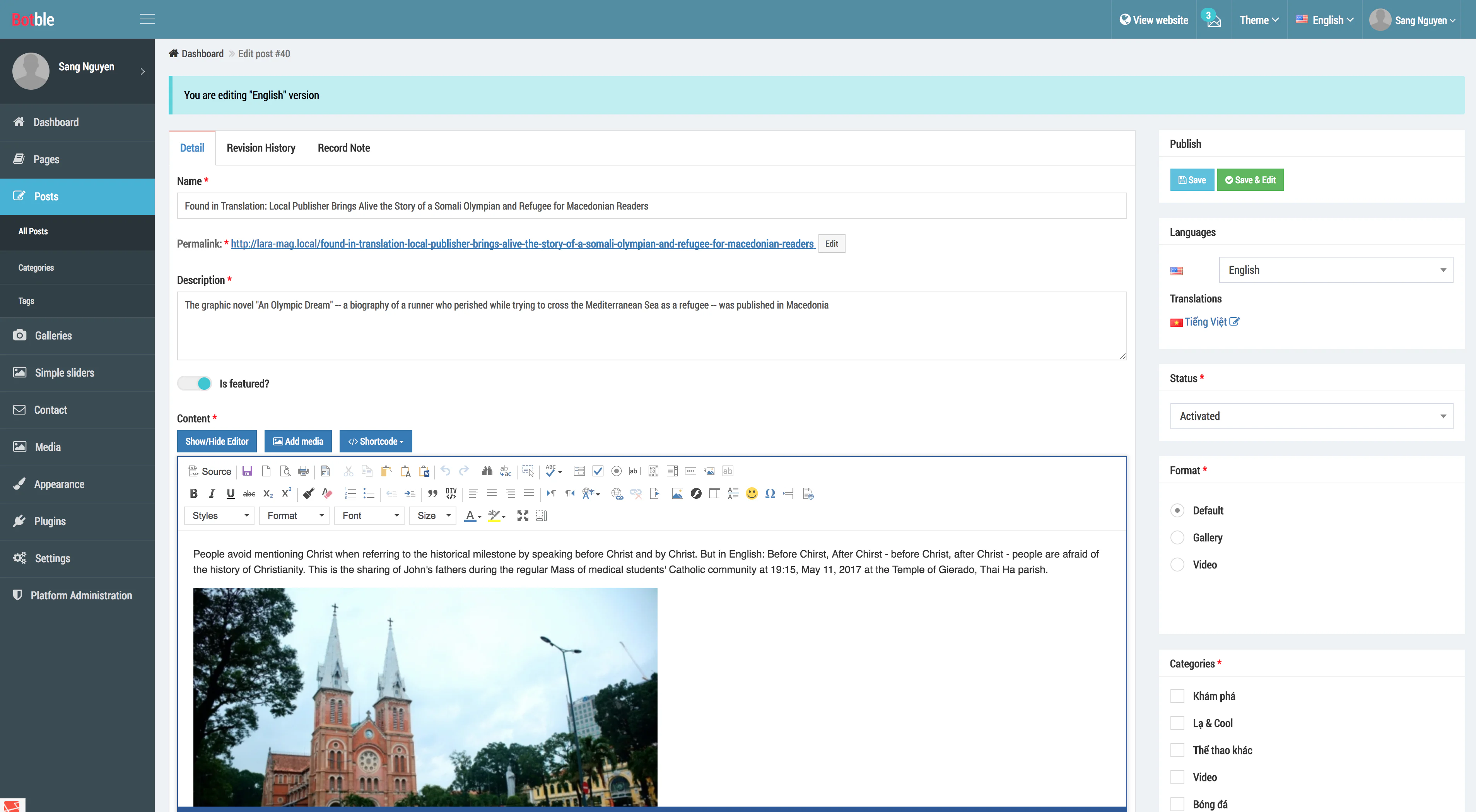Click the block quote icon

point(432,494)
